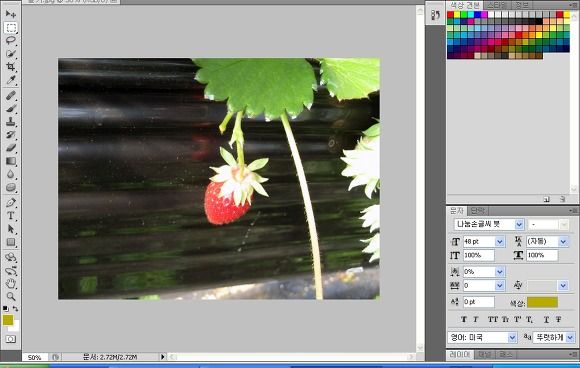Toggle Strikethrough text style
Screen dimensions: 580x368
click(559, 319)
